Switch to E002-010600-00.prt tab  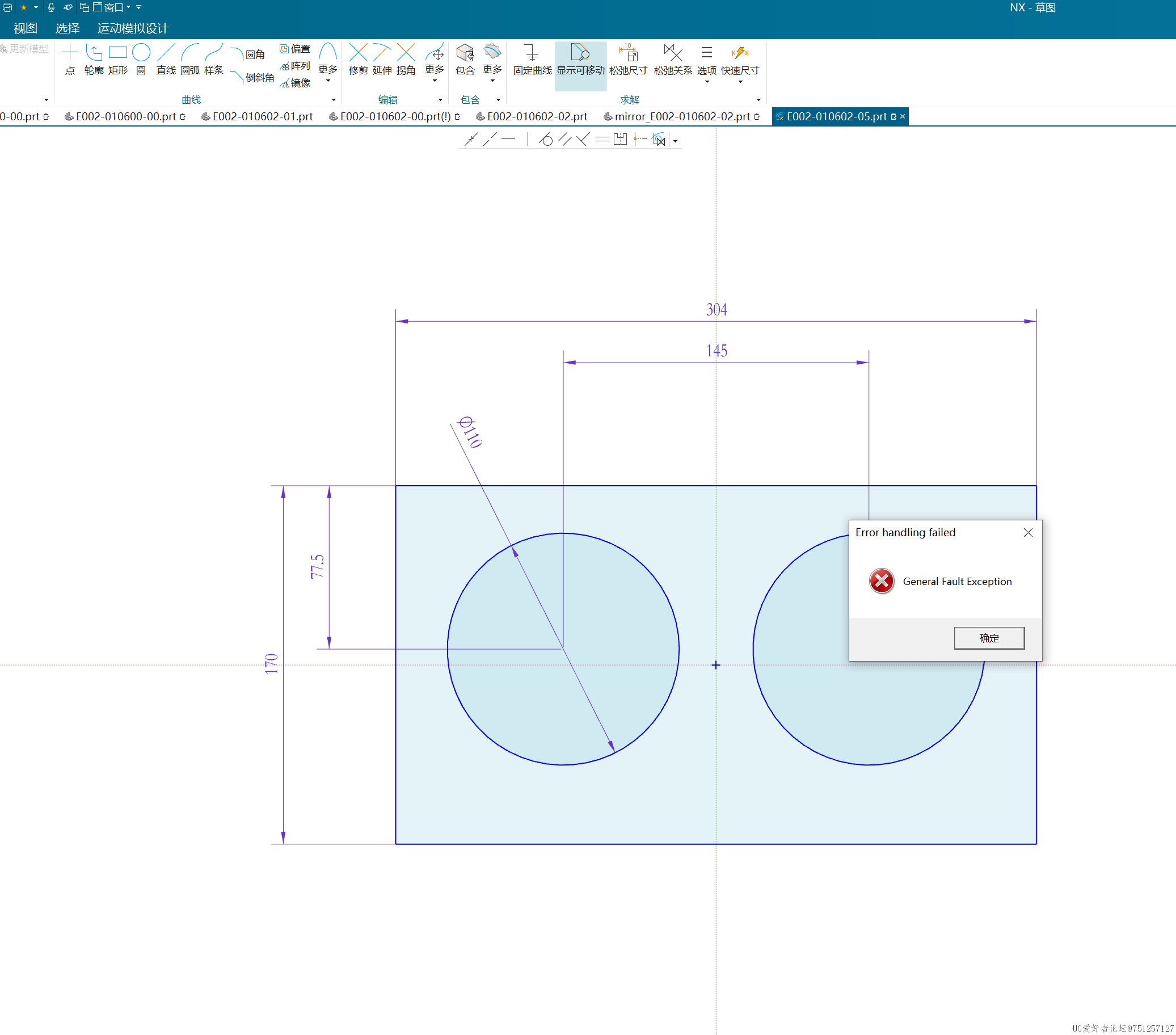[125, 116]
